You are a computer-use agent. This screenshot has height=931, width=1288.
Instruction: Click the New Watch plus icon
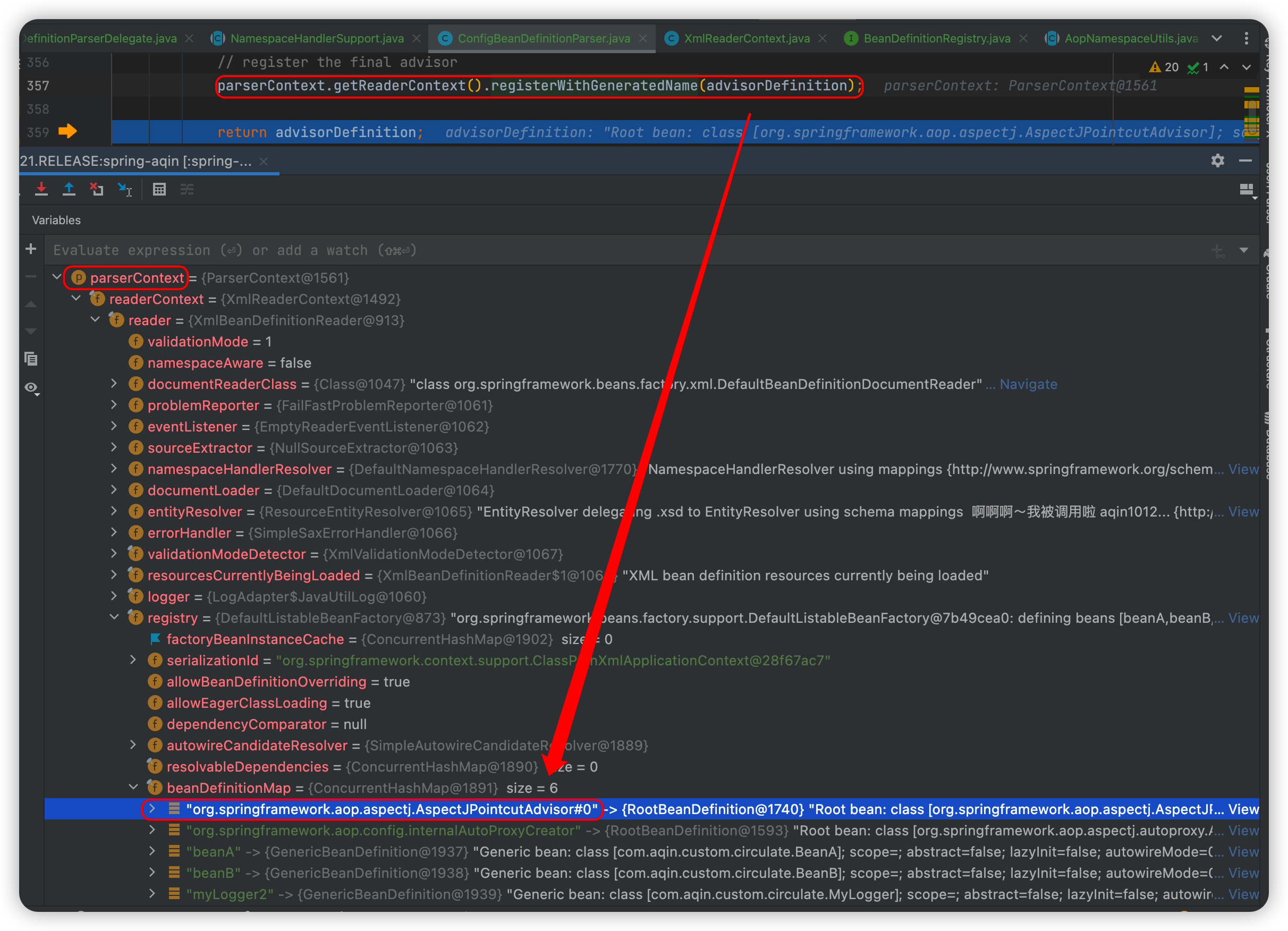[31, 249]
